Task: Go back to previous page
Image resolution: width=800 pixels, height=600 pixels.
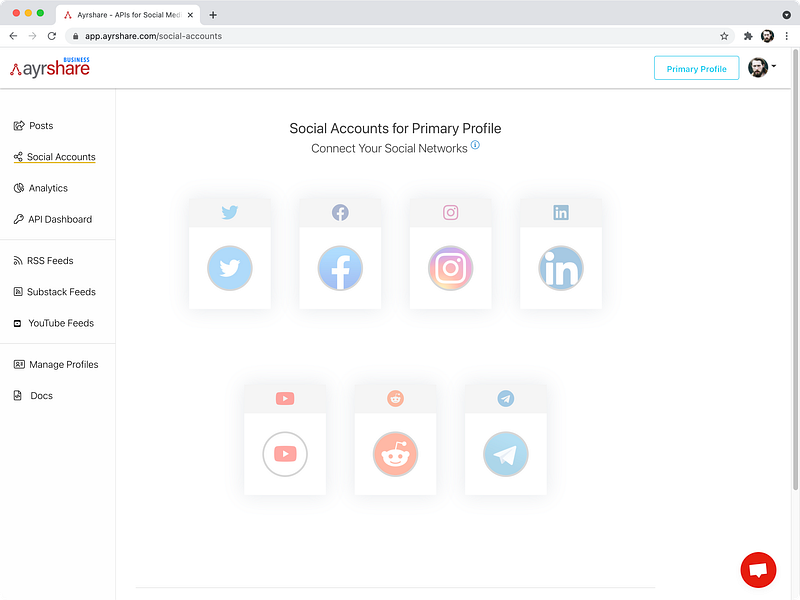Action: coord(13,36)
